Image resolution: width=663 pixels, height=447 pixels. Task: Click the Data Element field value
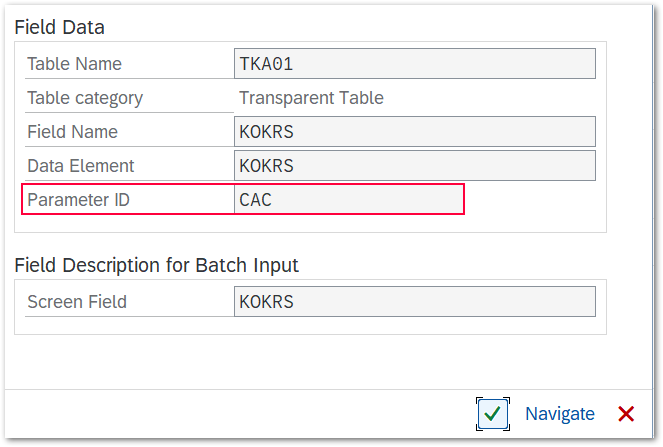point(414,166)
